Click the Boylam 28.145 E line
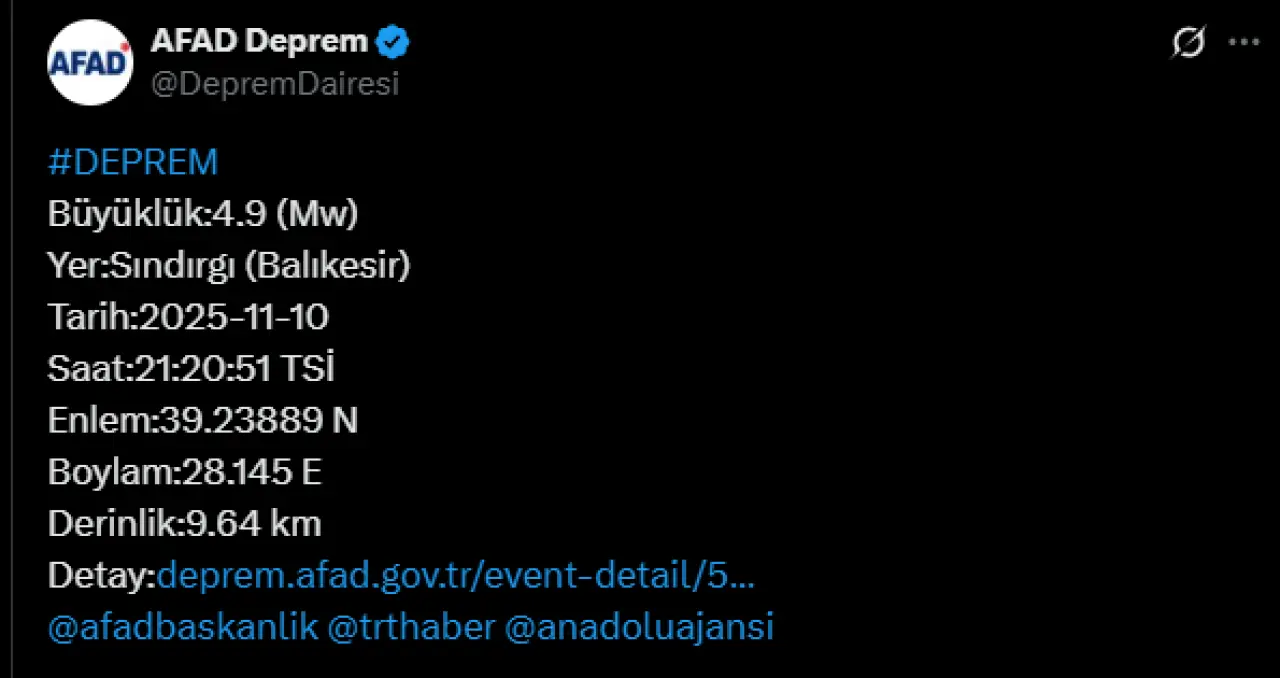The width and height of the screenshot is (1280, 678). [184, 473]
